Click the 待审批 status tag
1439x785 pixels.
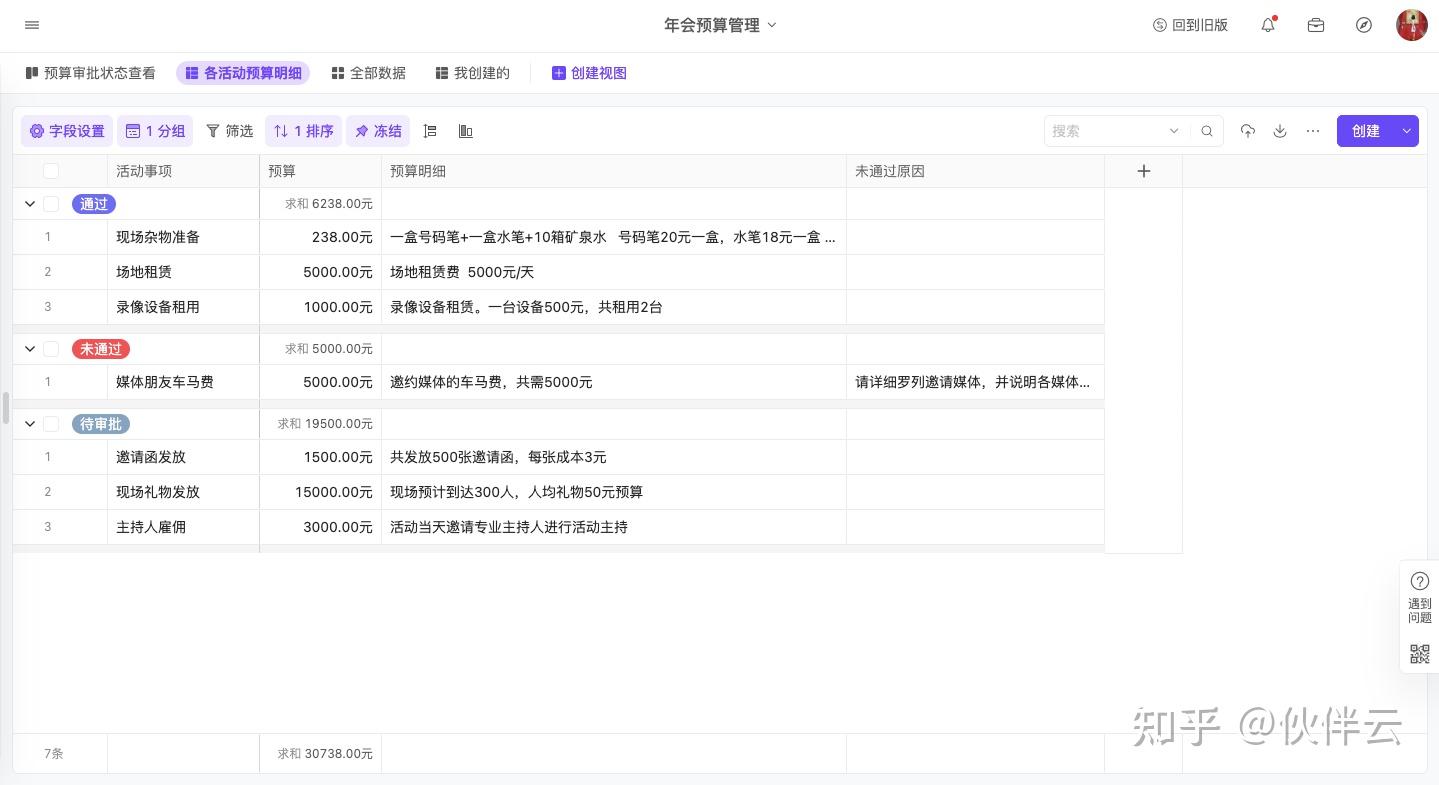point(101,424)
